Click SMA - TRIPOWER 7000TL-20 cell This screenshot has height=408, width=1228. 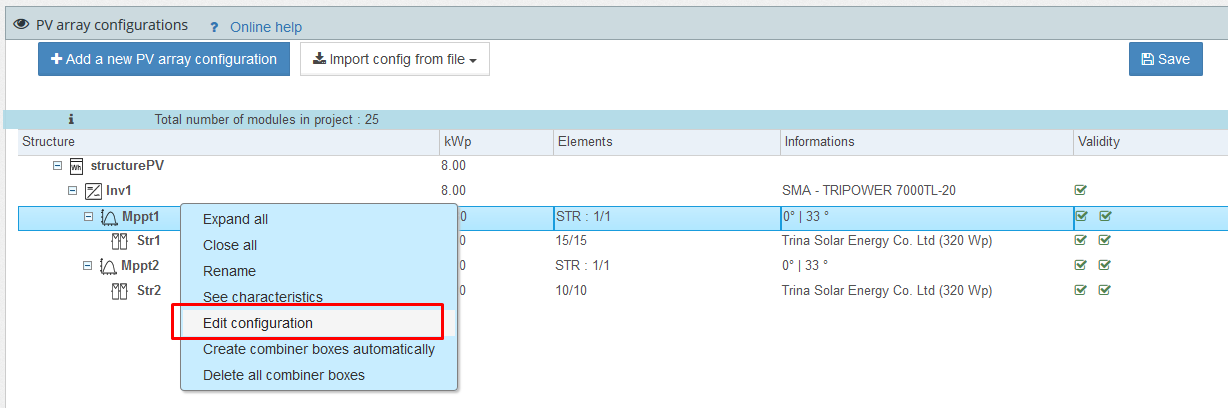(x=869, y=190)
